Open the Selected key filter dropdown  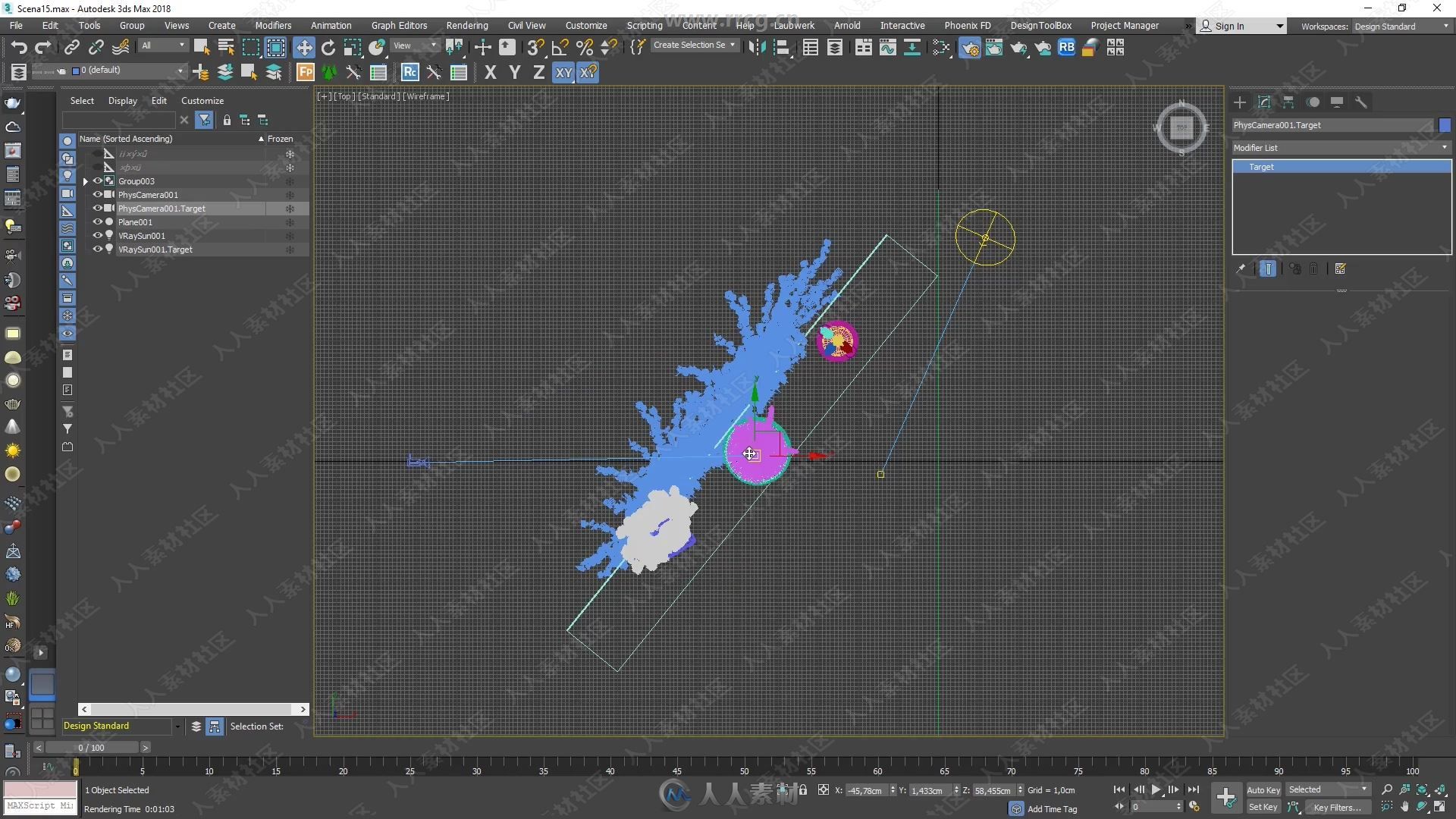(x=1328, y=789)
